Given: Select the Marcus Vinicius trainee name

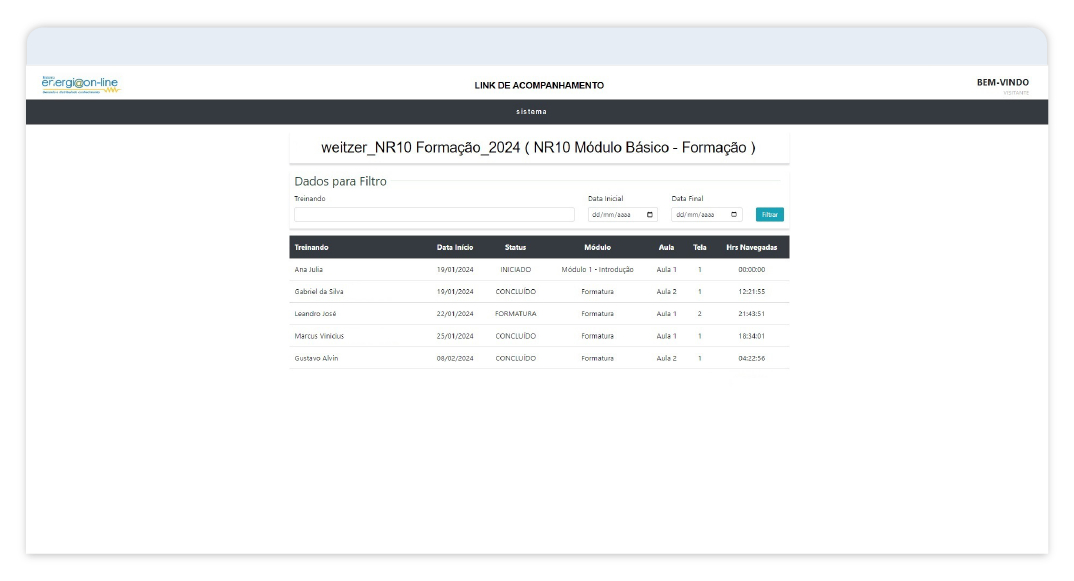Looking at the screenshot, I should [319, 336].
